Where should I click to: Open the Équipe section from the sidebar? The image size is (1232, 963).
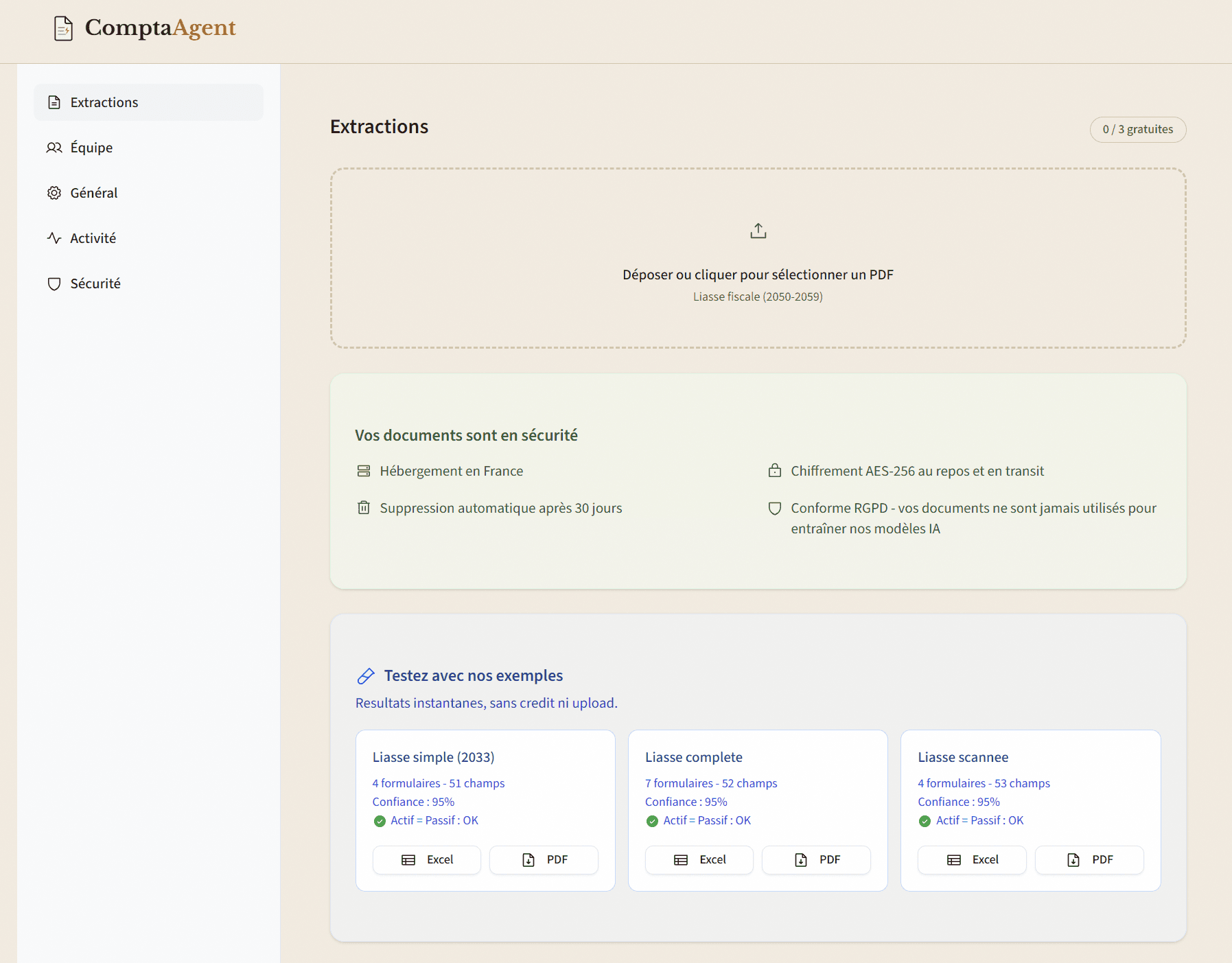91,147
